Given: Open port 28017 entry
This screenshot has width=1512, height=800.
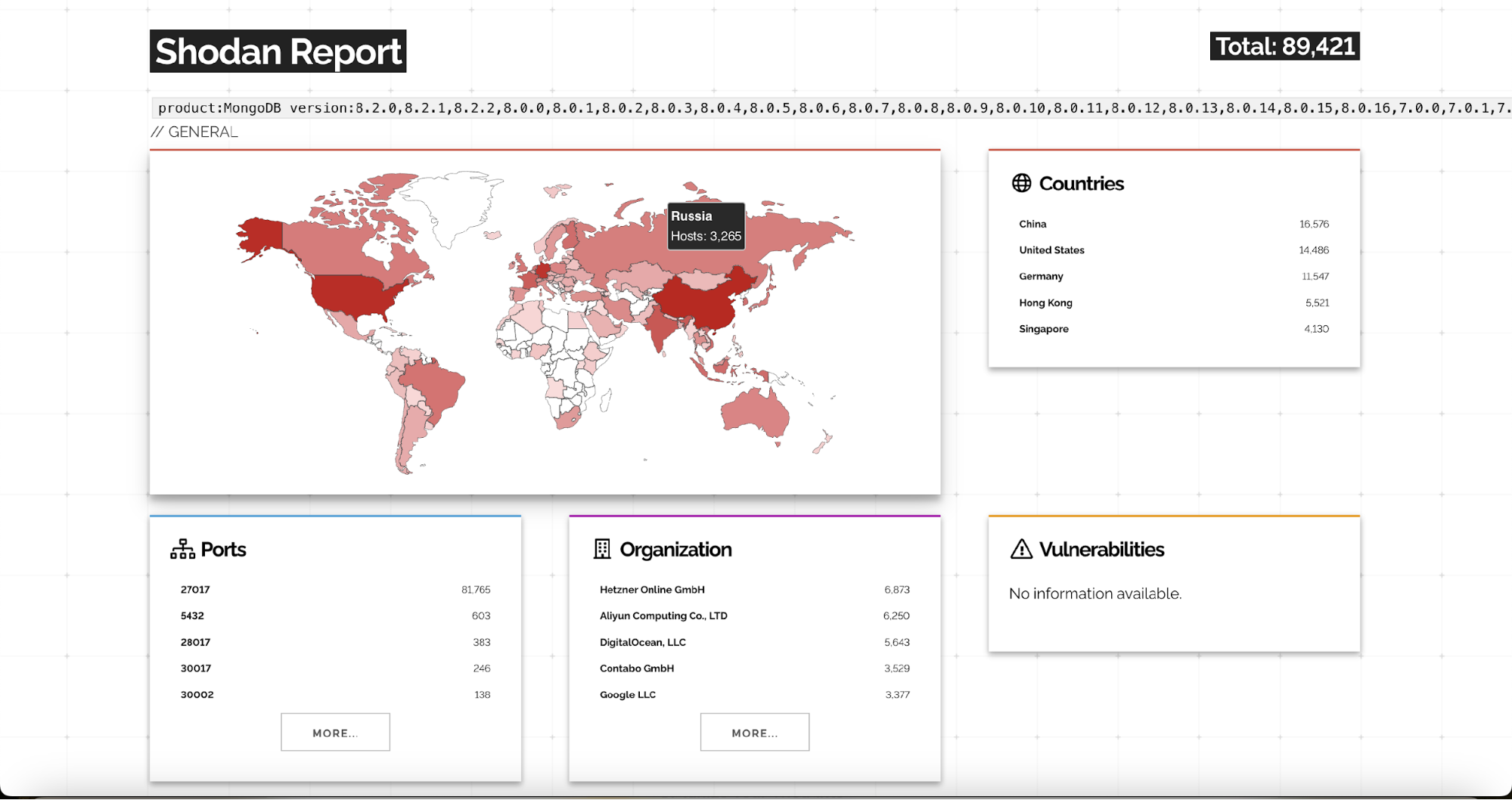Looking at the screenshot, I should pos(195,642).
